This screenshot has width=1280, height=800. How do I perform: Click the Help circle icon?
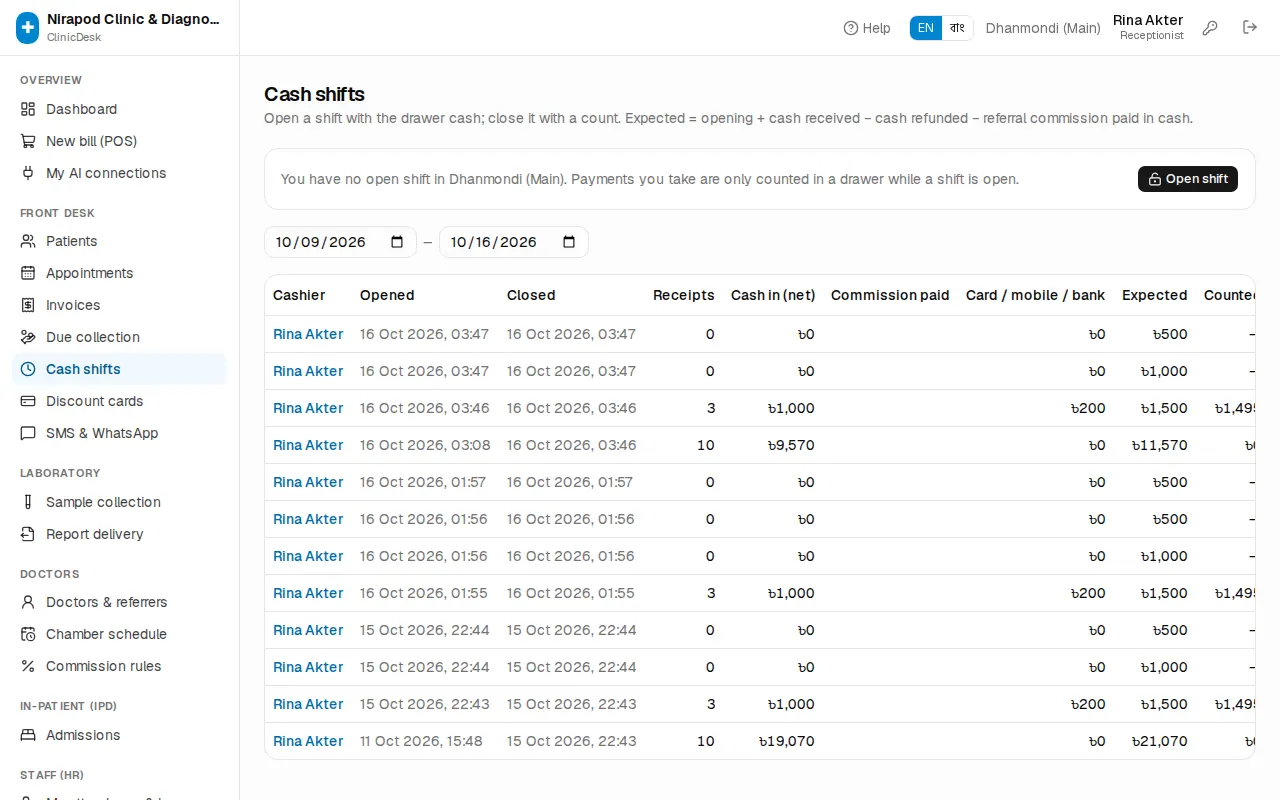(x=851, y=28)
